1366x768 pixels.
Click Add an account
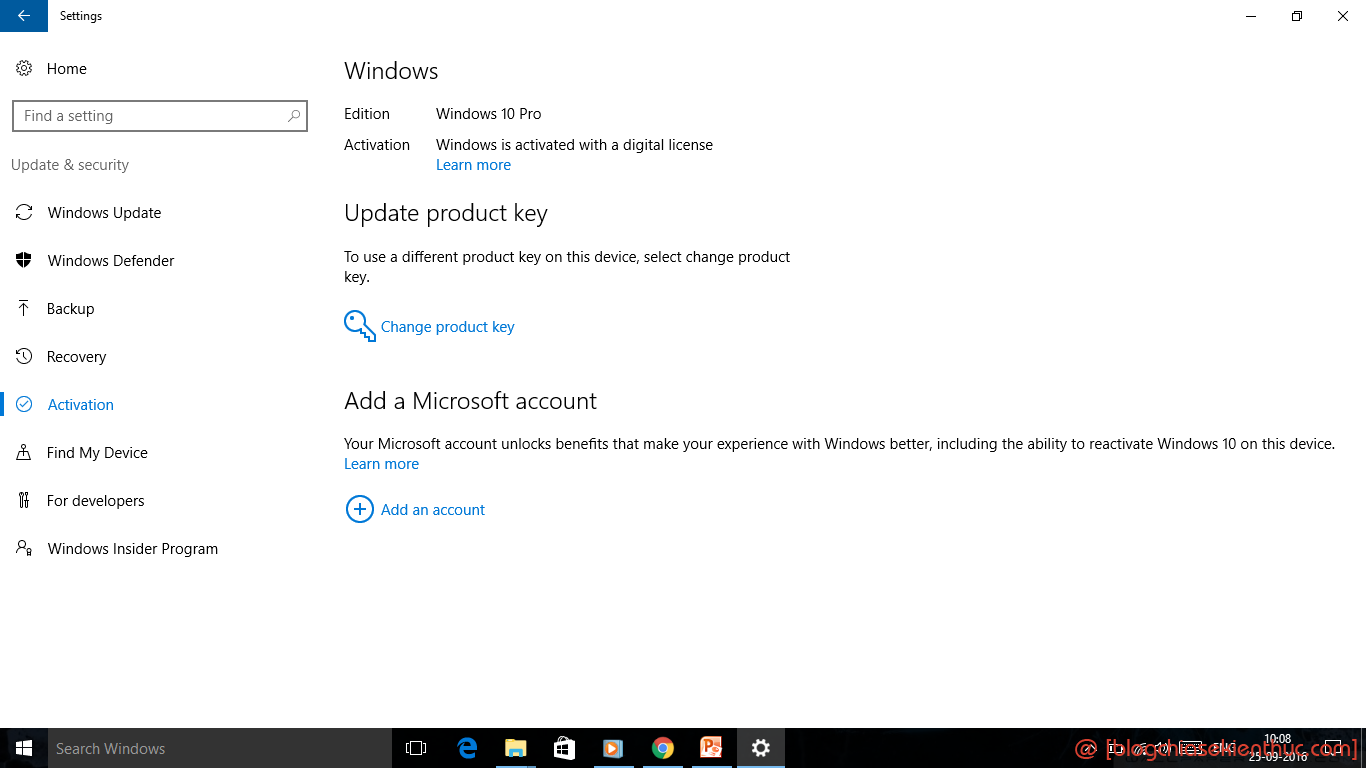pyautogui.click(x=433, y=510)
